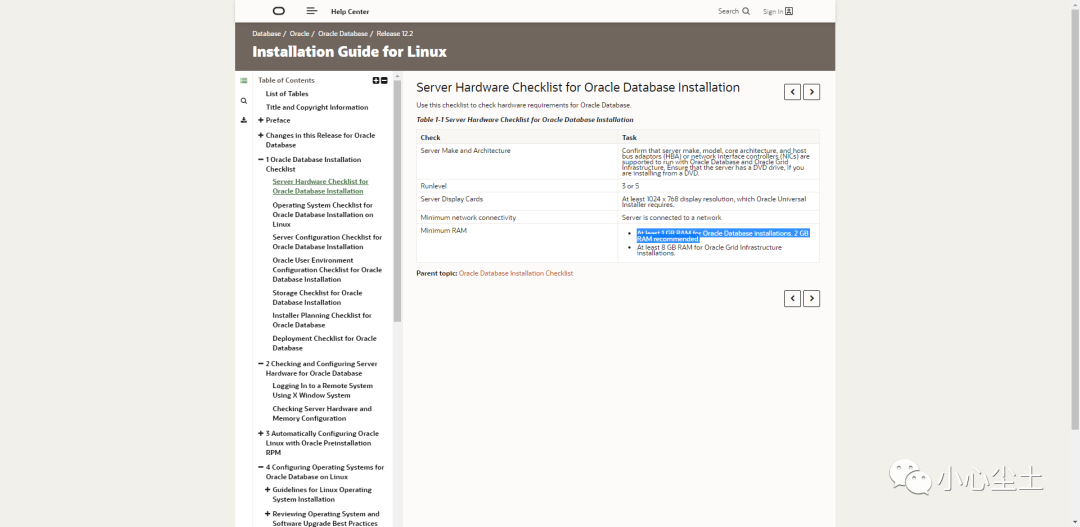This screenshot has width=1080, height=527.
Task: Open Installer Planning Checklist entry
Action: (x=322, y=320)
